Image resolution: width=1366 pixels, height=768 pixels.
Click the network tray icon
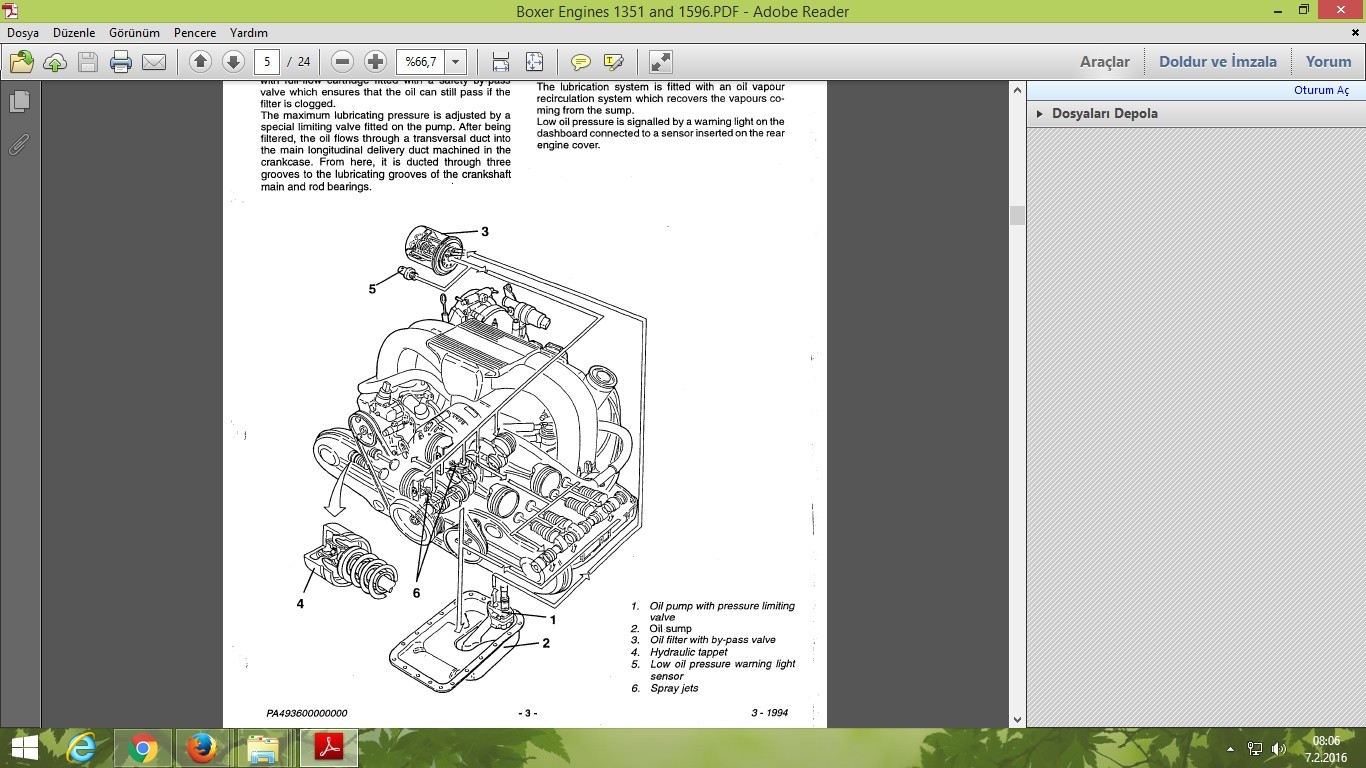pyautogui.click(x=1255, y=748)
